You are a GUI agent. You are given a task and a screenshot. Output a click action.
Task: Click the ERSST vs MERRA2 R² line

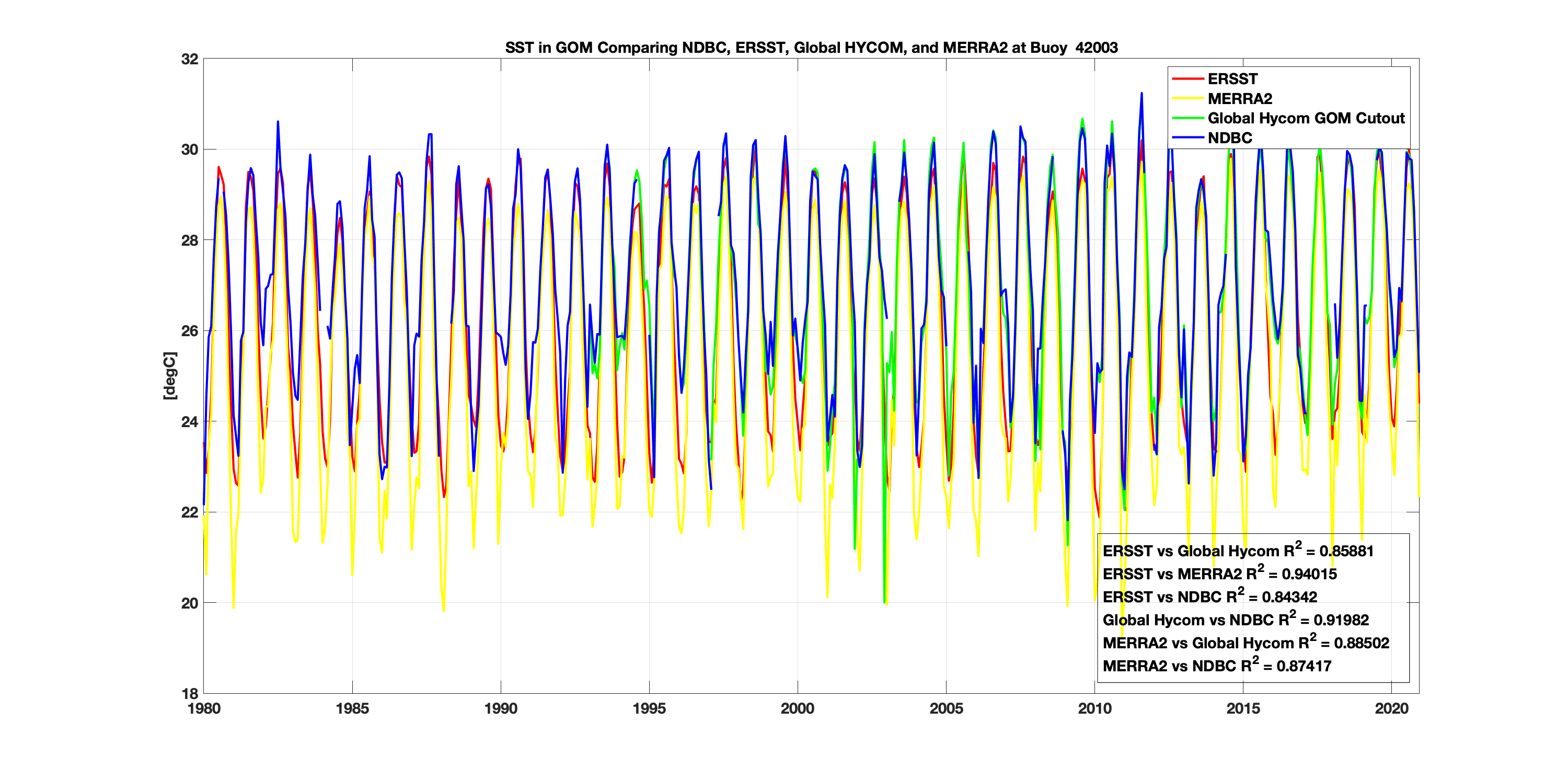(x=1219, y=574)
